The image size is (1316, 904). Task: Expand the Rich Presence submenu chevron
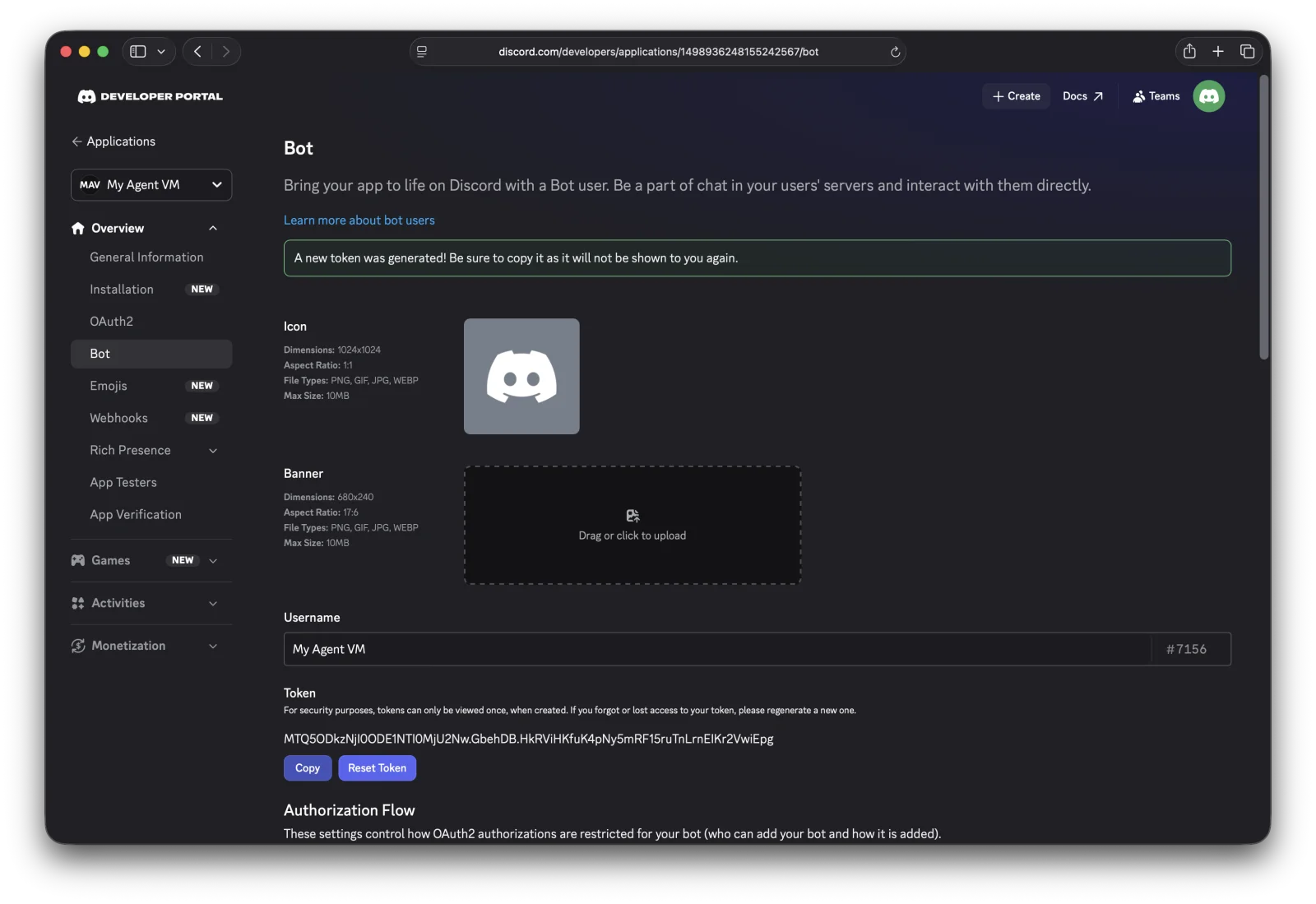tap(213, 451)
